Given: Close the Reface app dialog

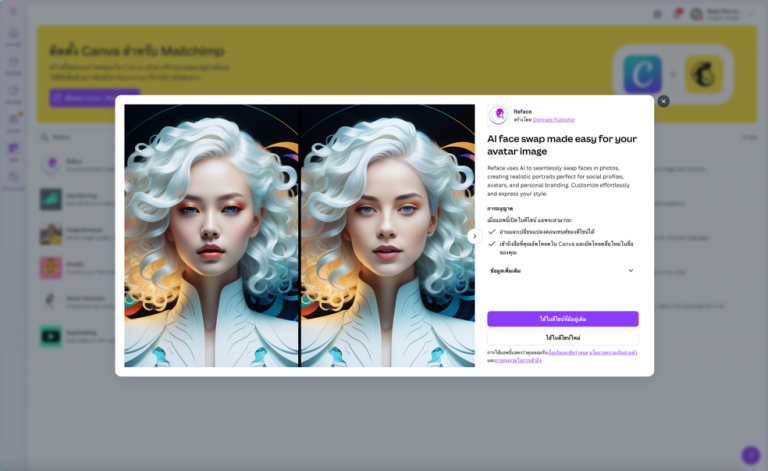Looking at the screenshot, I should tap(663, 101).
